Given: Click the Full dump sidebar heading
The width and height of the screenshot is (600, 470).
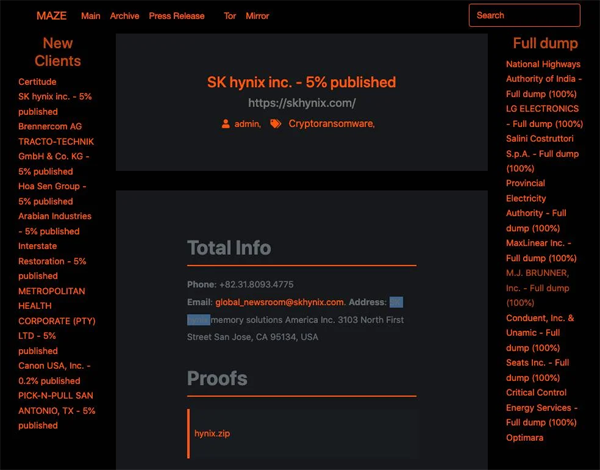Looking at the screenshot, I should coord(545,43).
